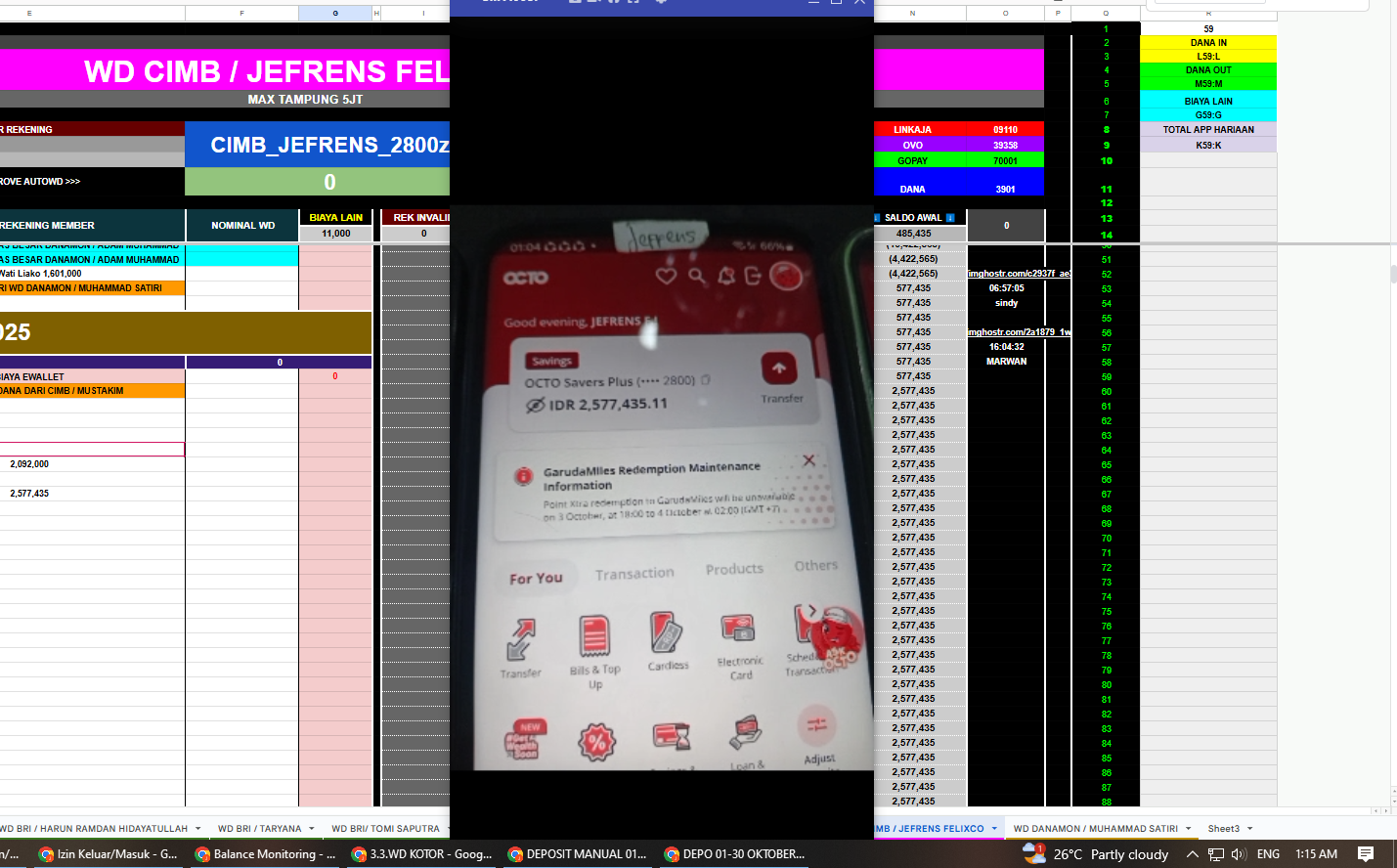
Task: Select column G header in the spreadsheet
Action: coord(335,13)
